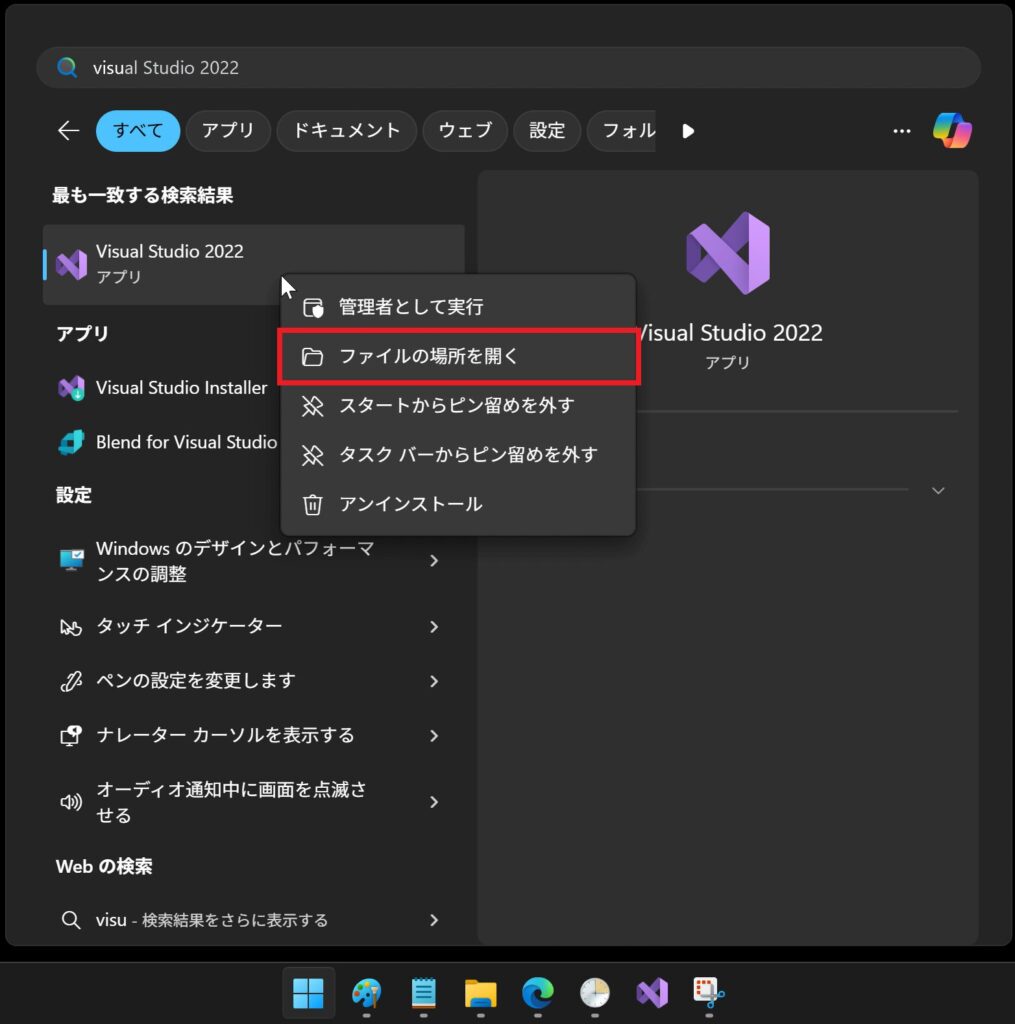Viewport: 1015px width, 1024px height.
Task: Select the ドキュメント filter tab
Action: (x=347, y=131)
